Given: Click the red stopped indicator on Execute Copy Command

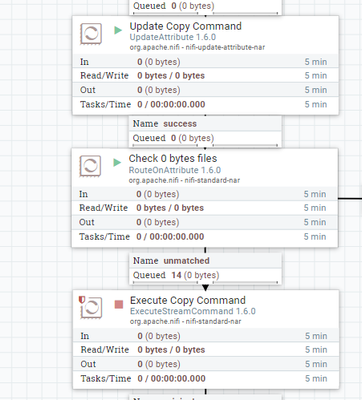Looking at the screenshot, I should pyautogui.click(x=119, y=304).
